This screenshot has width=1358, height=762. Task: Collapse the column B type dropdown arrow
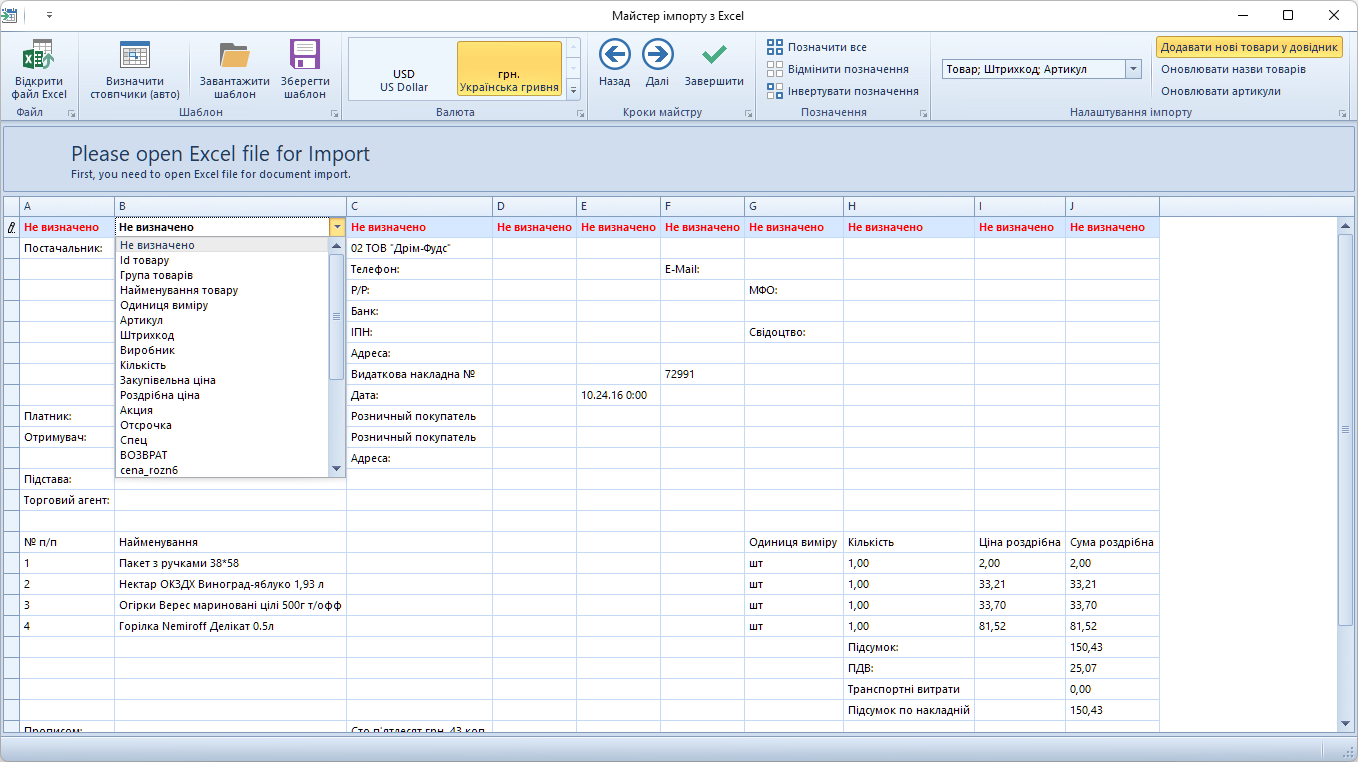[x=337, y=227]
